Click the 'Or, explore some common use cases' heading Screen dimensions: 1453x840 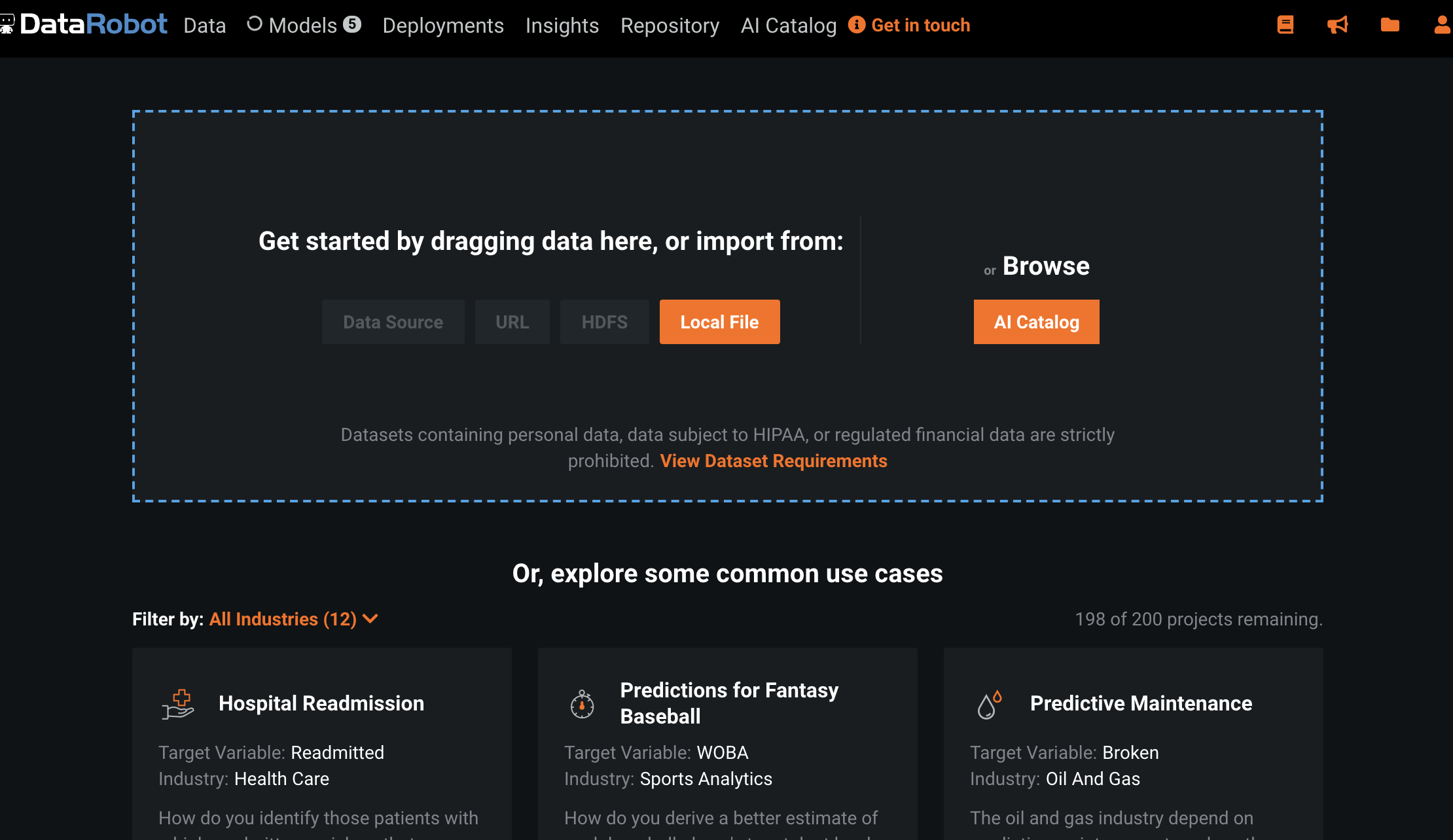[728, 574]
